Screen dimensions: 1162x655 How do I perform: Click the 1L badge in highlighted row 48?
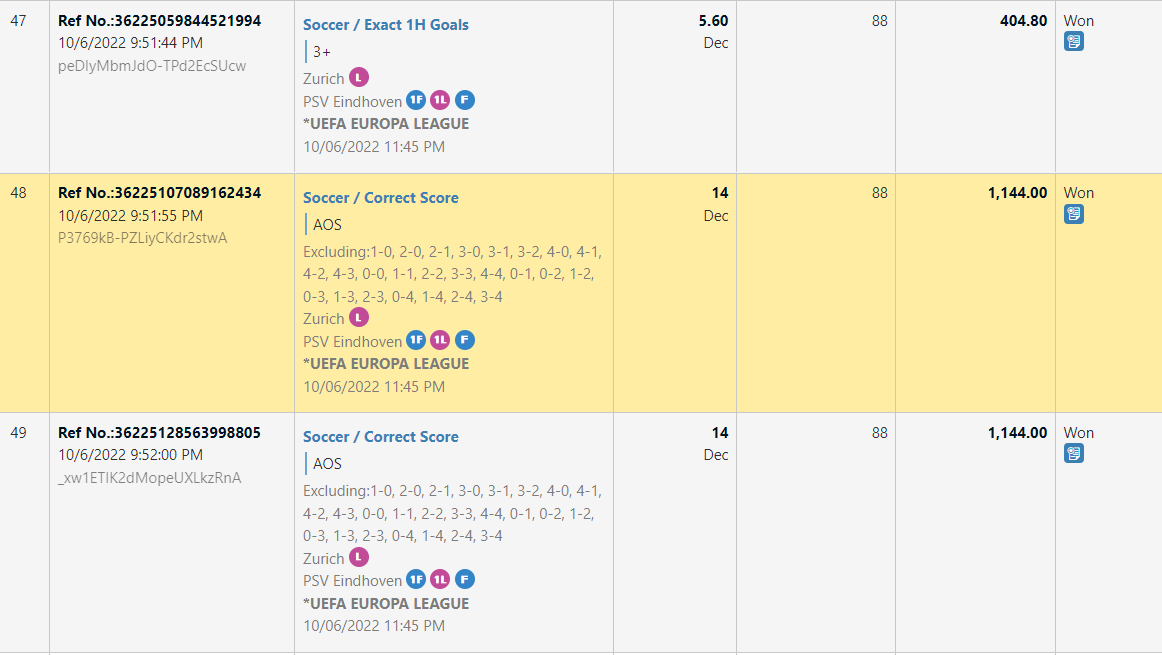point(440,341)
